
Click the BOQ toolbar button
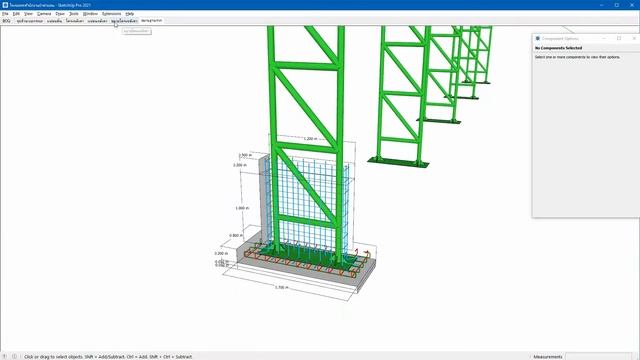7,20
